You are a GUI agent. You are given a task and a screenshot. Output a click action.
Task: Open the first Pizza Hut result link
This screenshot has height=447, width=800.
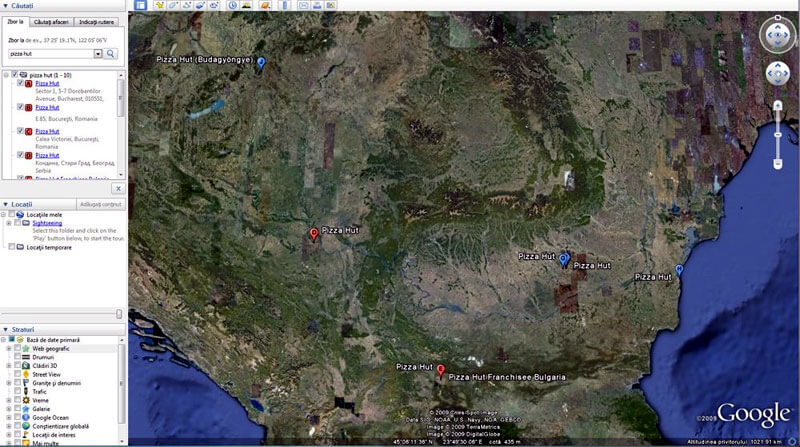pyautogui.click(x=47, y=83)
